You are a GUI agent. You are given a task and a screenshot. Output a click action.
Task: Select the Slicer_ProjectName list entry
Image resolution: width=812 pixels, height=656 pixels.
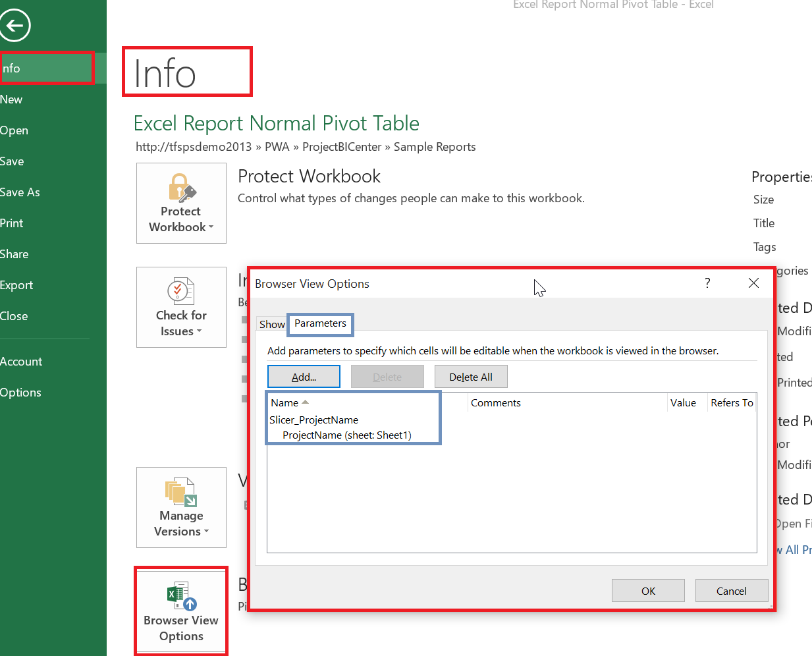click(x=314, y=420)
